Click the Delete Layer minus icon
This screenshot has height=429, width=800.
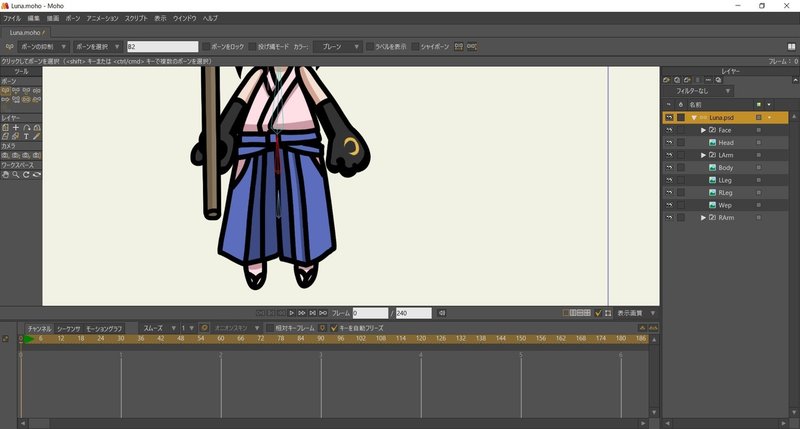[708, 80]
